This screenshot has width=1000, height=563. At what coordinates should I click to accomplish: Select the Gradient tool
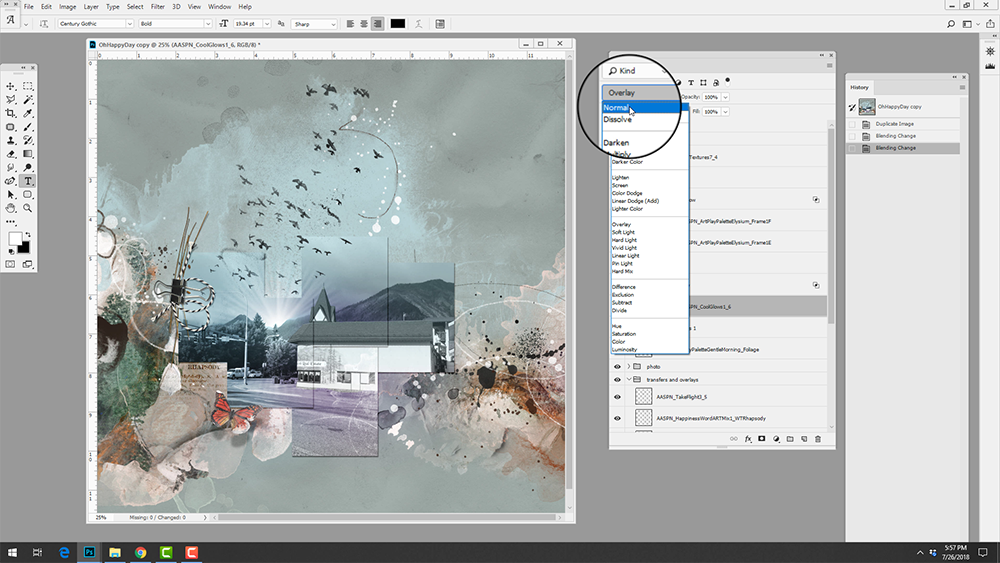pyautogui.click(x=27, y=154)
